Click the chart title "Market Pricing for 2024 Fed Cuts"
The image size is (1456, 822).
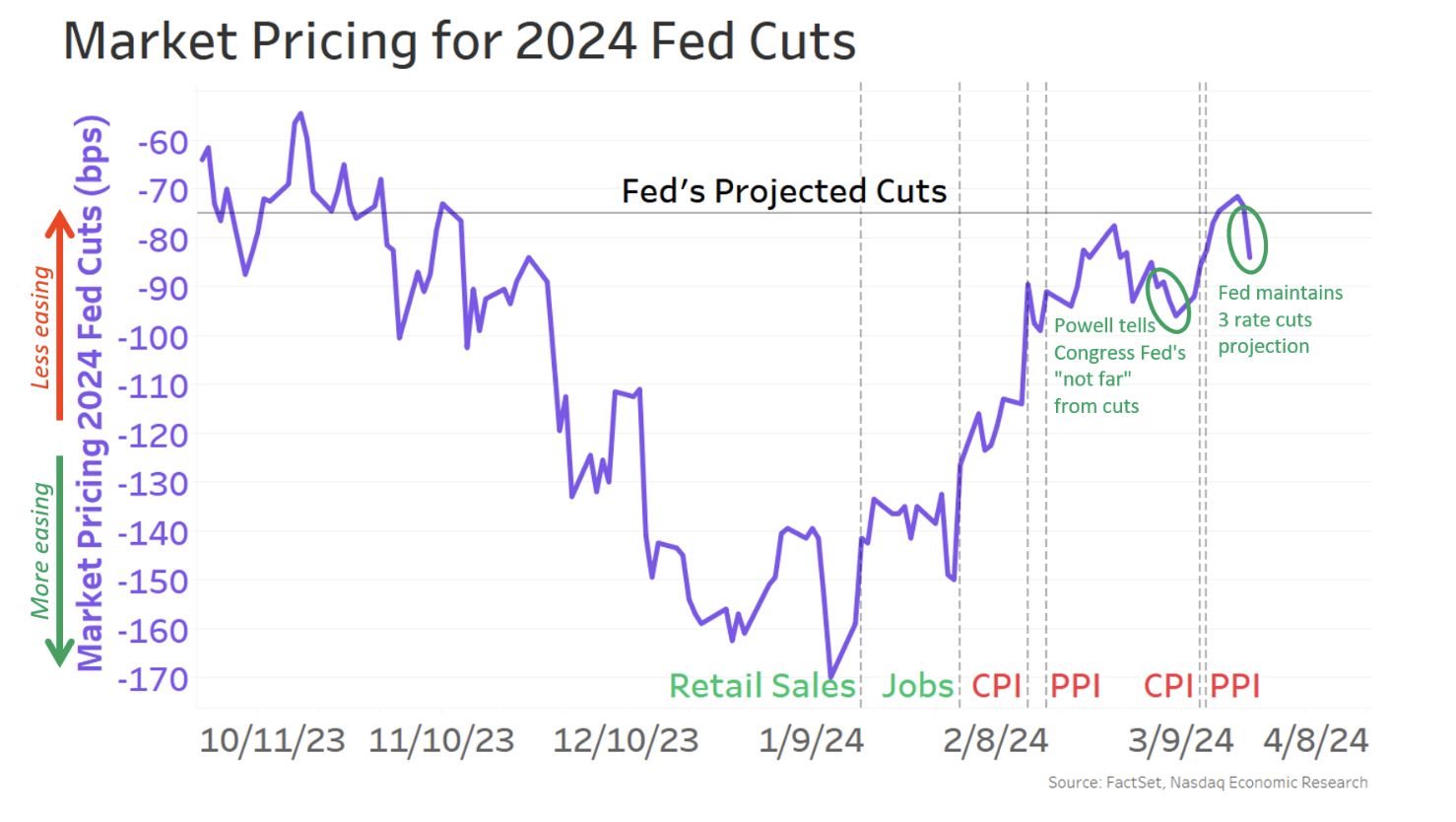(459, 41)
